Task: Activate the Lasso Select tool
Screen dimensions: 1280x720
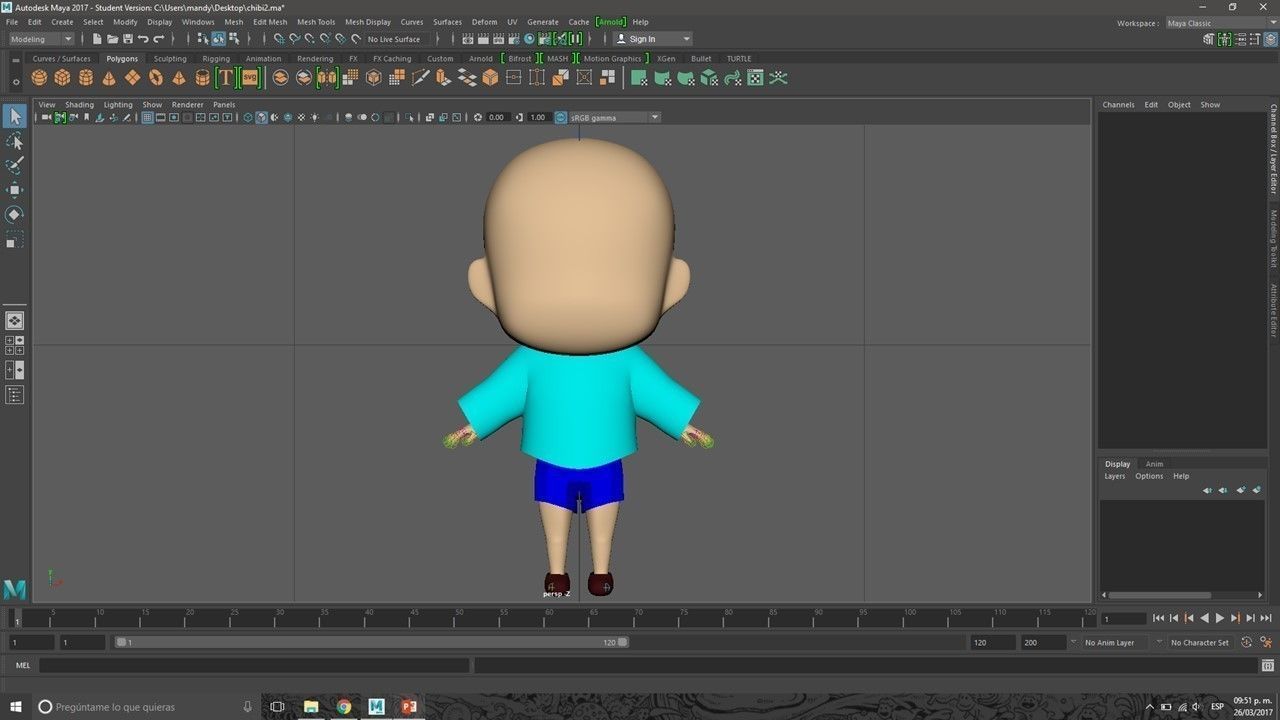Action: click(14, 141)
